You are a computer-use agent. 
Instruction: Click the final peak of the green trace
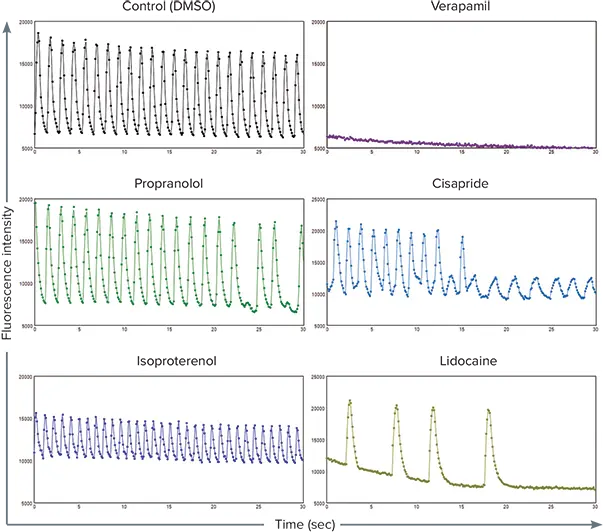tap(301, 227)
